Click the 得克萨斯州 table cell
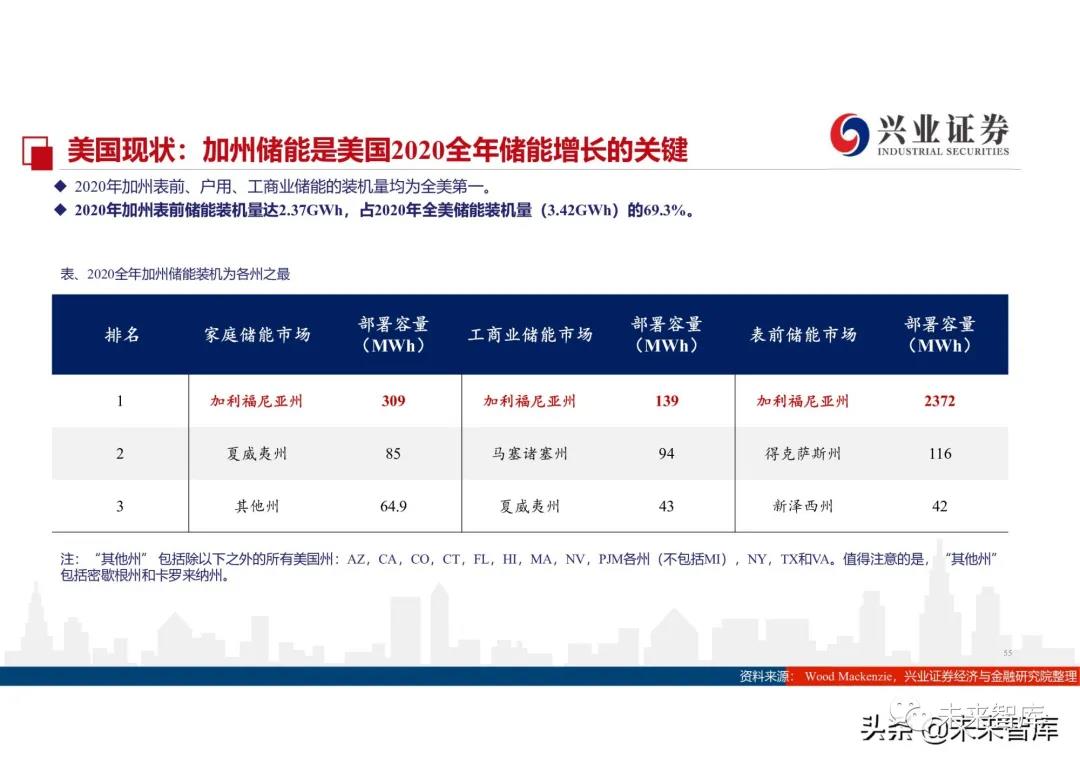This screenshot has width=1080, height=764. click(x=803, y=454)
